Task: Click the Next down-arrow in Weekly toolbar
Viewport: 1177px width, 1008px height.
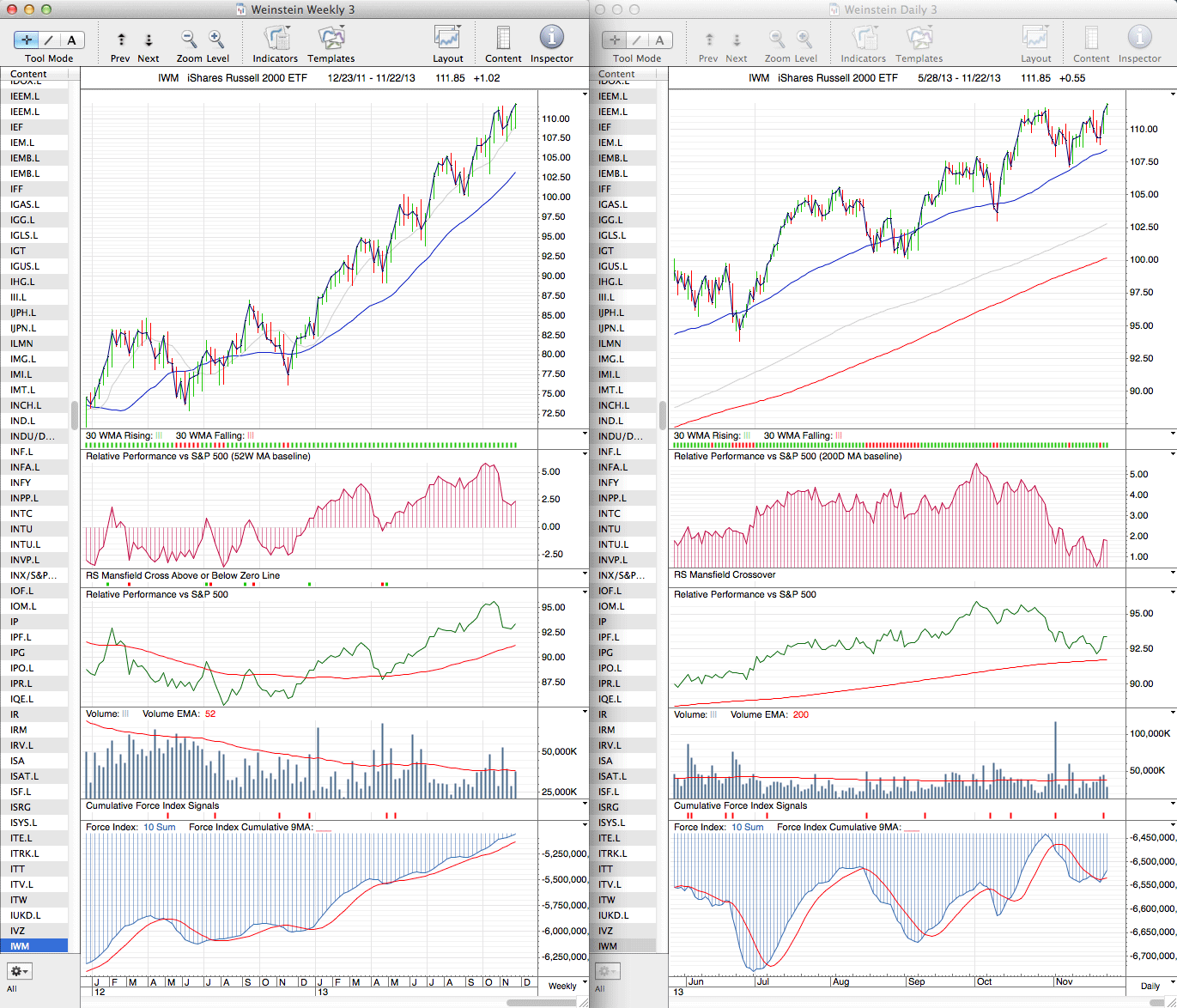Action: (149, 39)
